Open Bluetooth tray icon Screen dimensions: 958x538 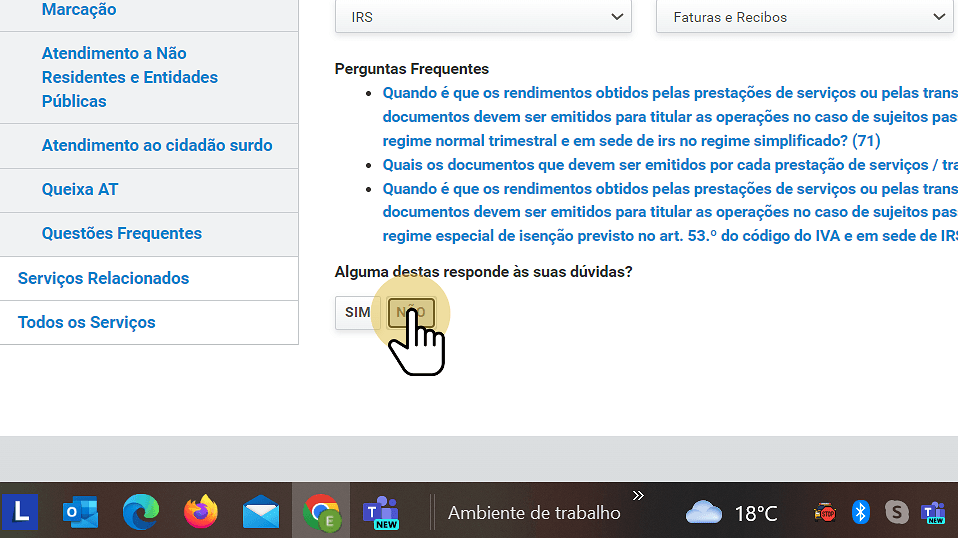pos(860,512)
